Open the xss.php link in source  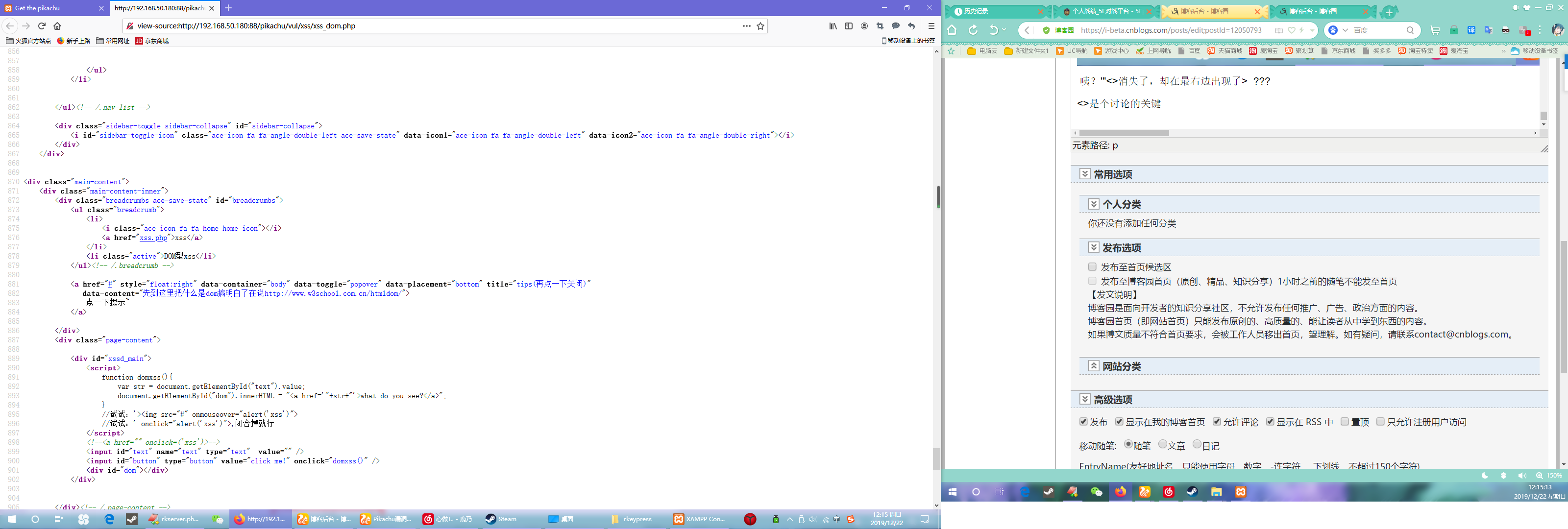point(153,238)
